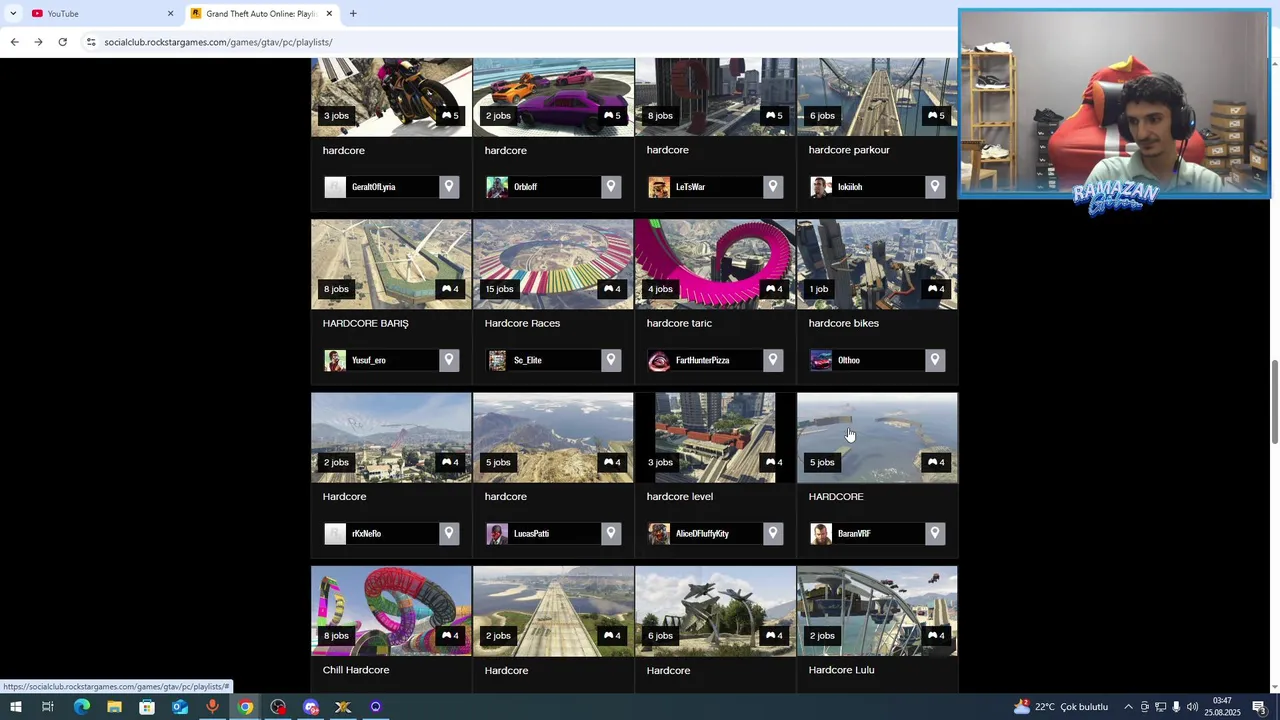This screenshot has width=1280, height=720.
Task: Open the pink loop hardcore taric thumbnail
Action: (715, 264)
